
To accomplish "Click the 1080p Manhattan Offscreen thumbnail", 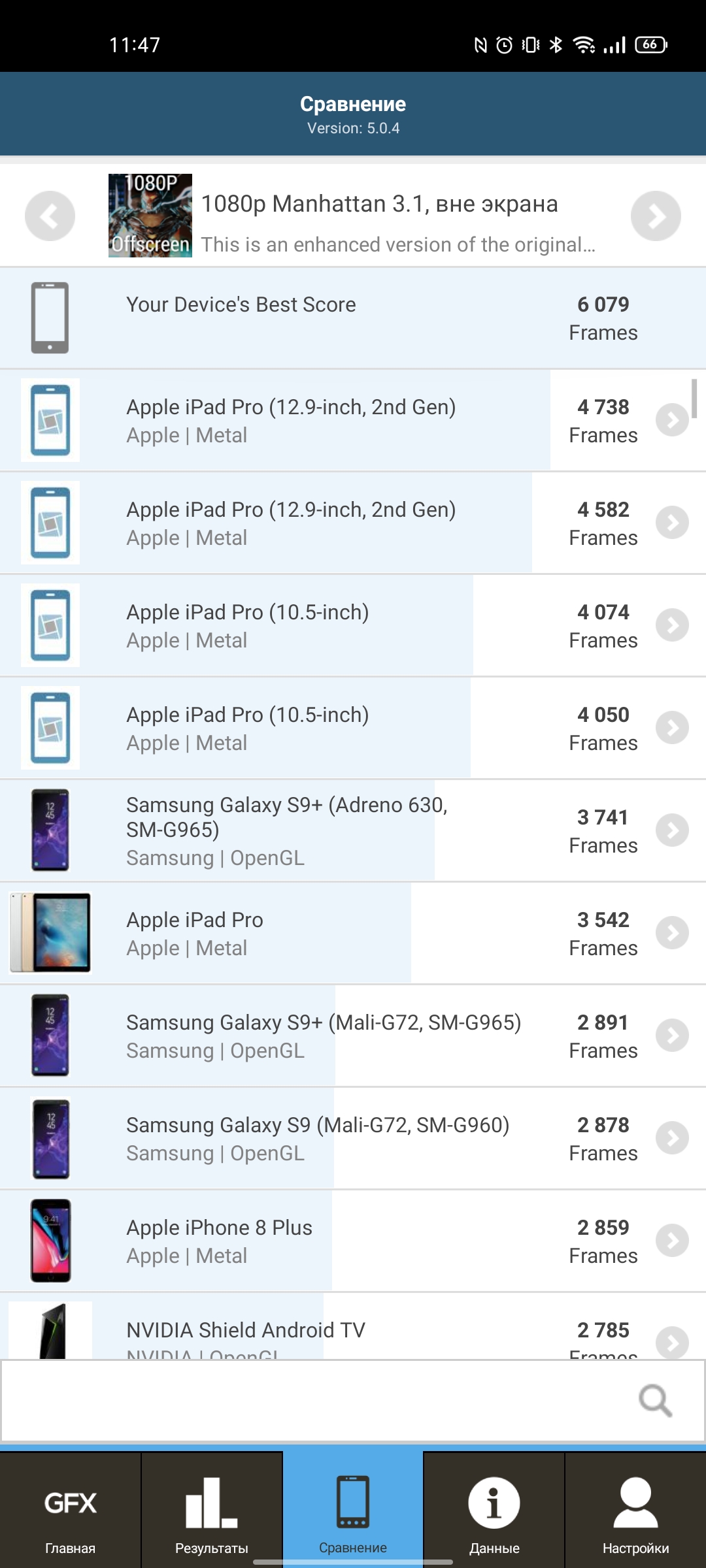I will (150, 216).
